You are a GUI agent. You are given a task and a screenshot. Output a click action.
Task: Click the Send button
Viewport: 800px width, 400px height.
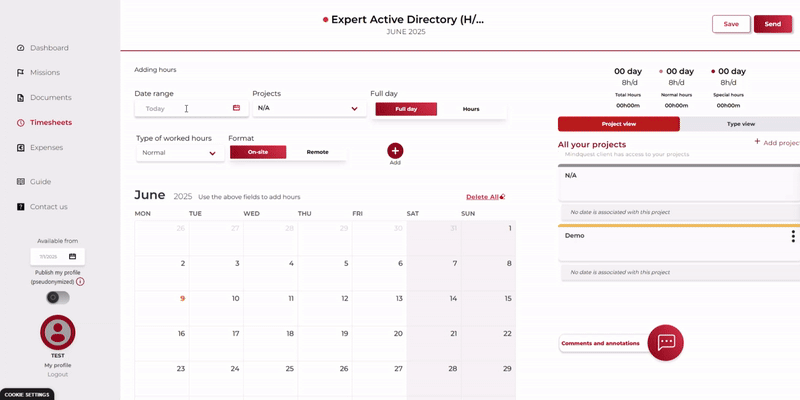pos(773,24)
